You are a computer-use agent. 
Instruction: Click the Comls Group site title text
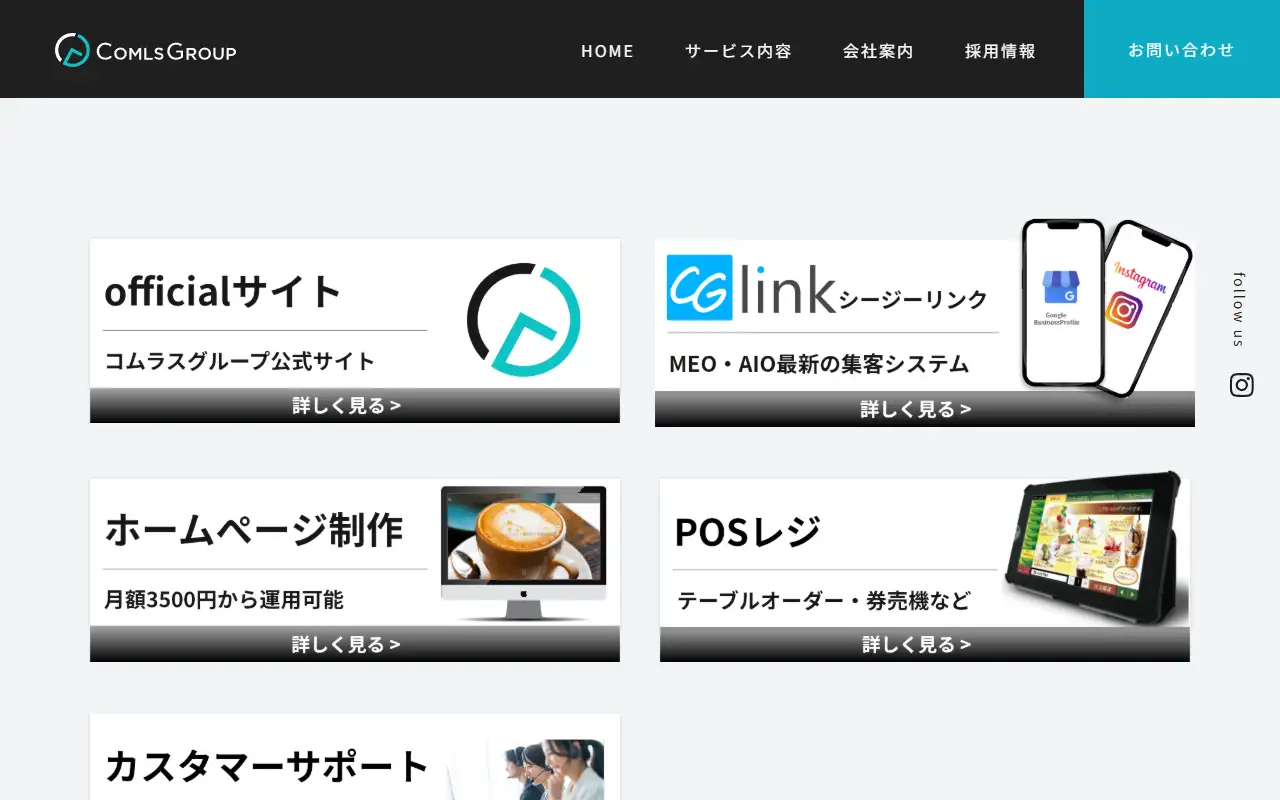[x=166, y=51]
